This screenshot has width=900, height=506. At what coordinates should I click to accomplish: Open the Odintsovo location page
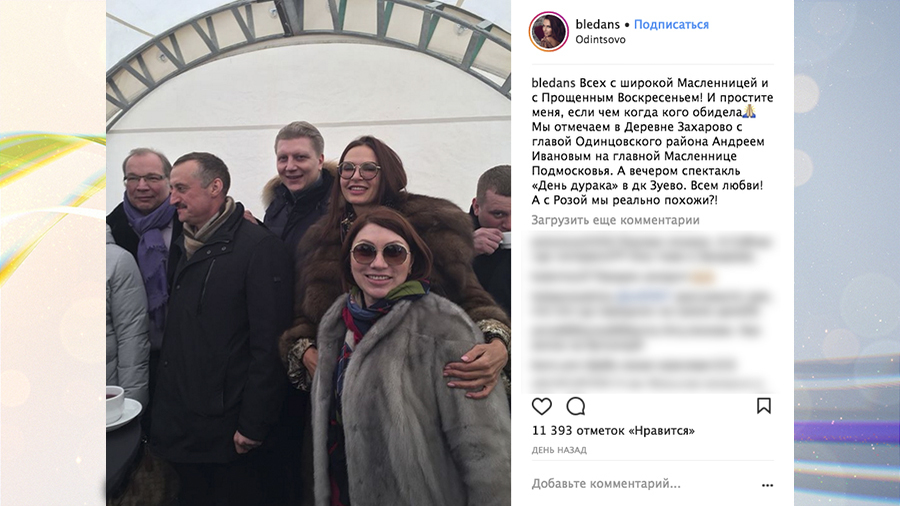(600, 40)
